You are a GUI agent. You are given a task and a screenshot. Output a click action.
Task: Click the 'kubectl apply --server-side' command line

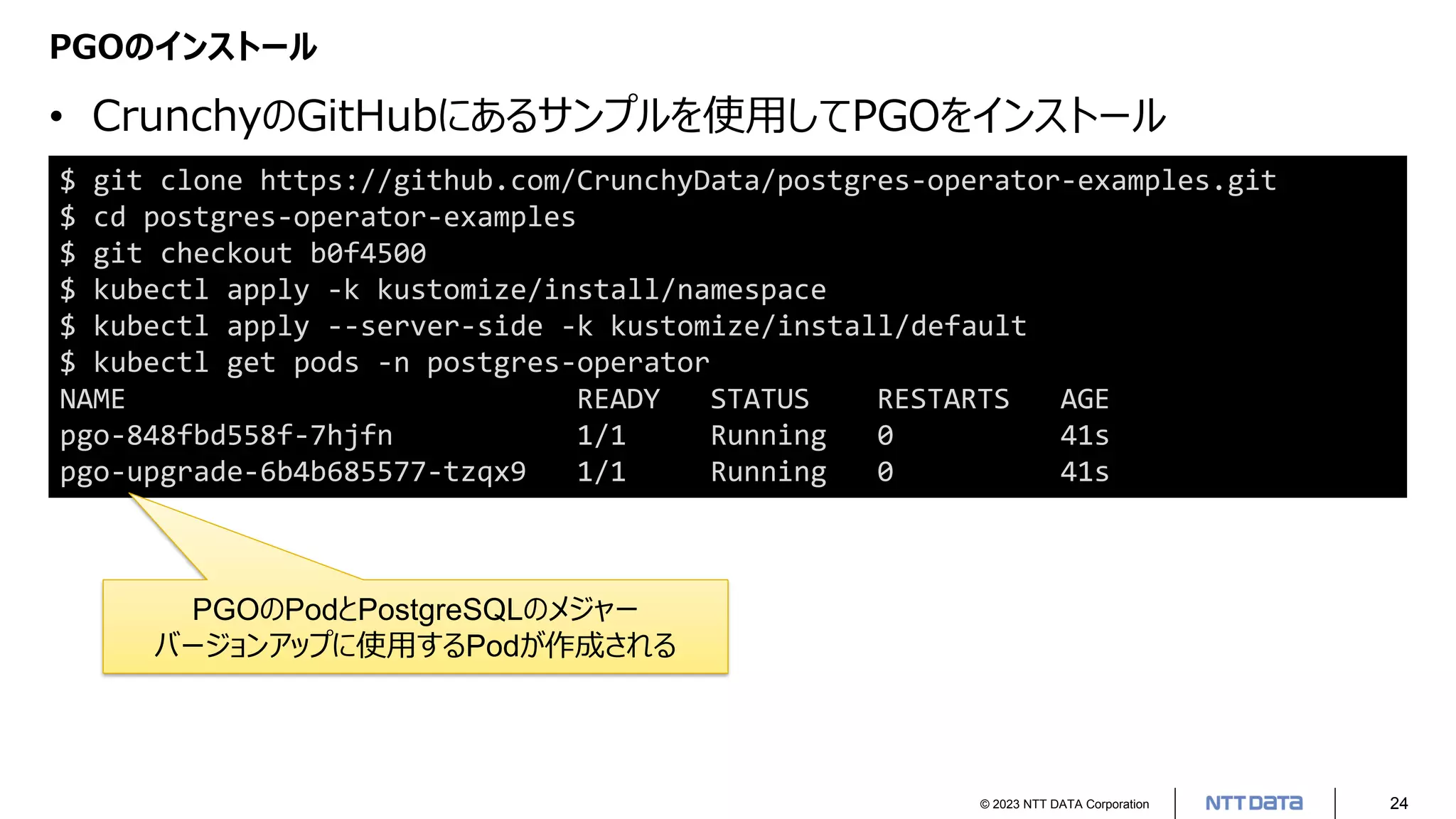(543, 326)
